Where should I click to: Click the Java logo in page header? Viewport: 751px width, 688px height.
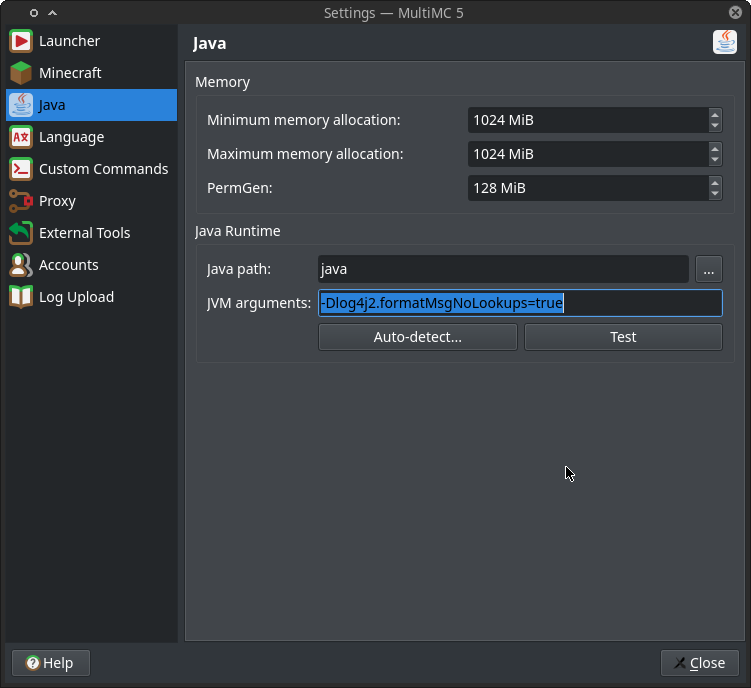[725, 42]
